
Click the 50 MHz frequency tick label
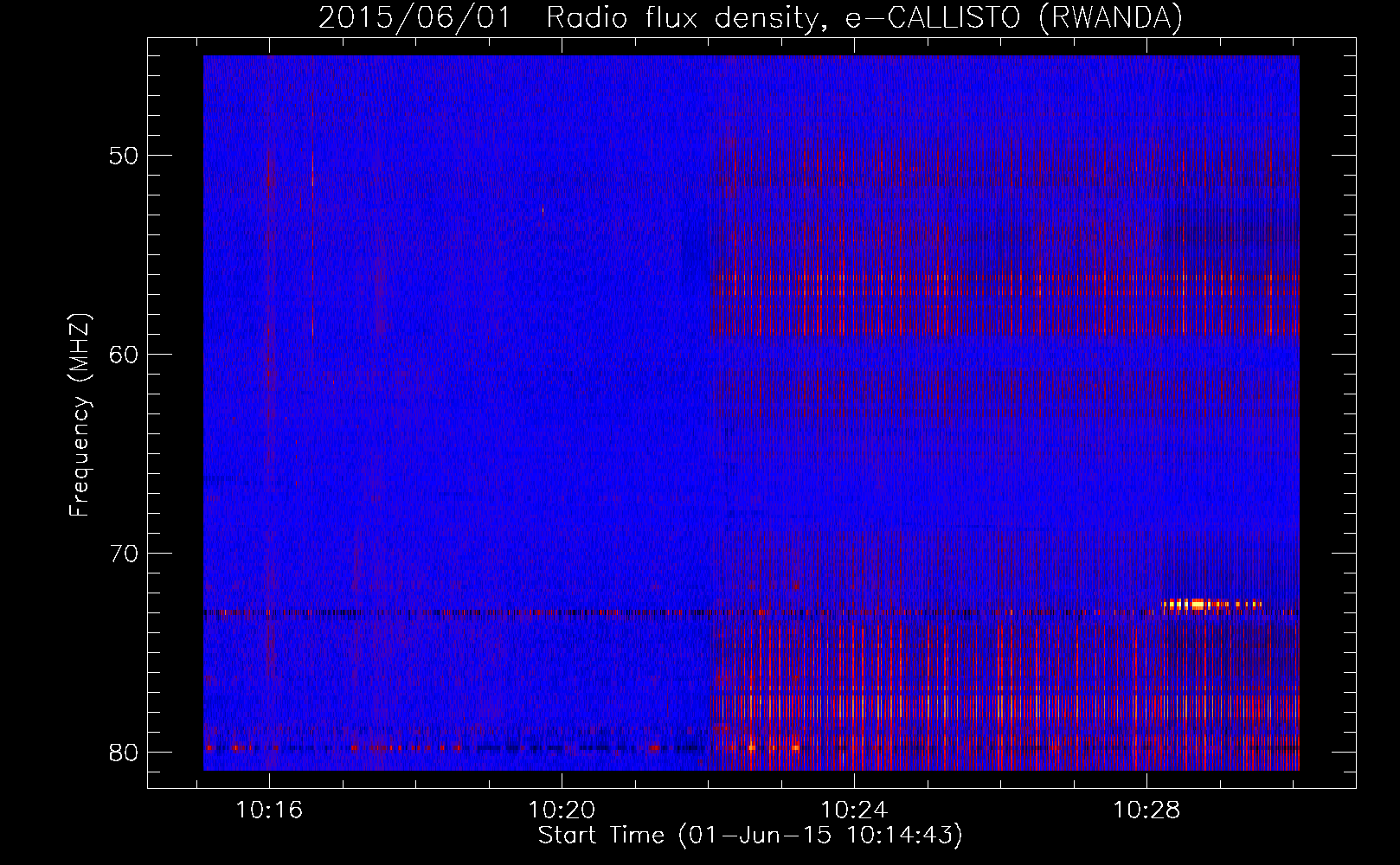pyautogui.click(x=125, y=157)
